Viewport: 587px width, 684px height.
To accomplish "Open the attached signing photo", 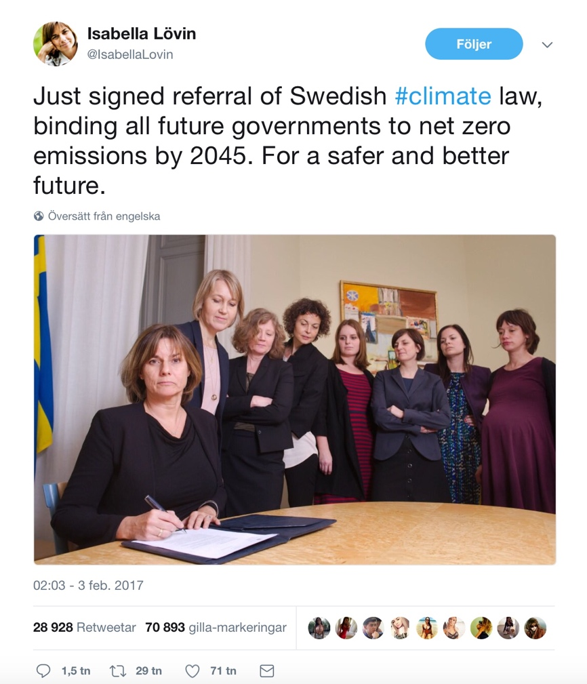I will click(x=295, y=400).
